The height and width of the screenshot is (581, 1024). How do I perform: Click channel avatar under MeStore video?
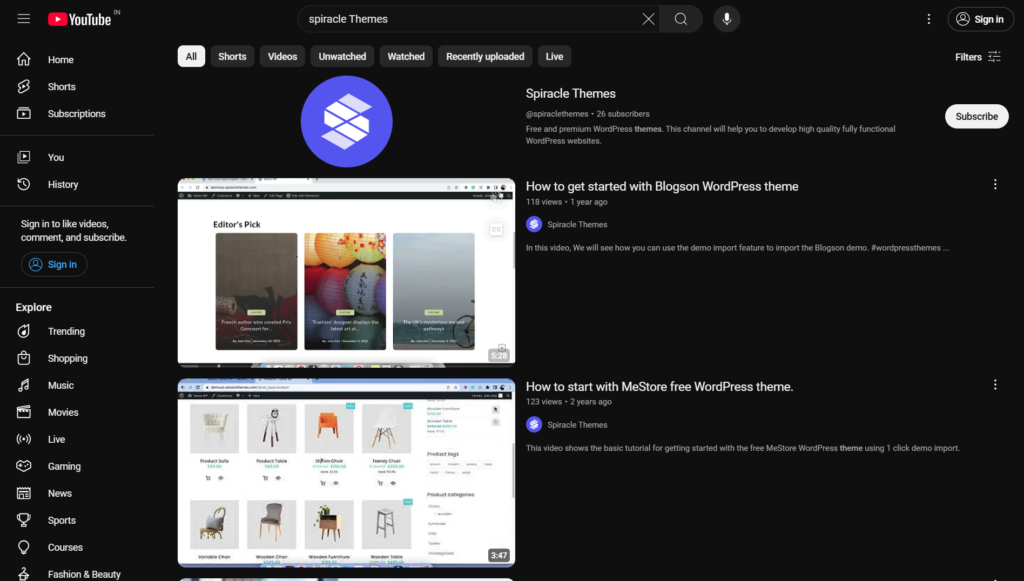534,424
